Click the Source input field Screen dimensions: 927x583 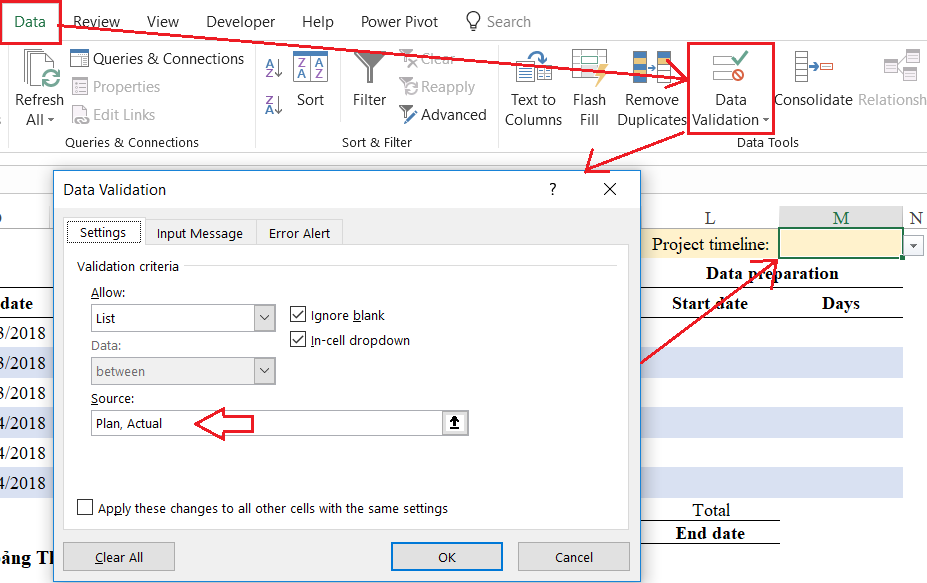[267, 423]
